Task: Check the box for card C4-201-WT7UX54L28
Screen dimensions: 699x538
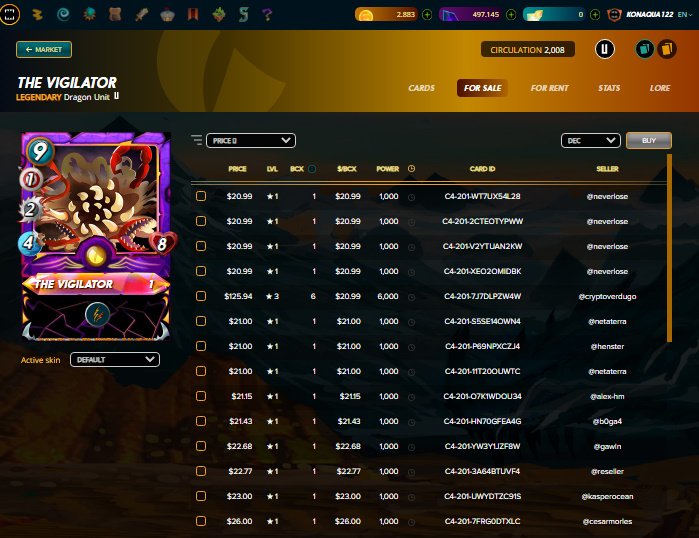Action: [x=201, y=196]
